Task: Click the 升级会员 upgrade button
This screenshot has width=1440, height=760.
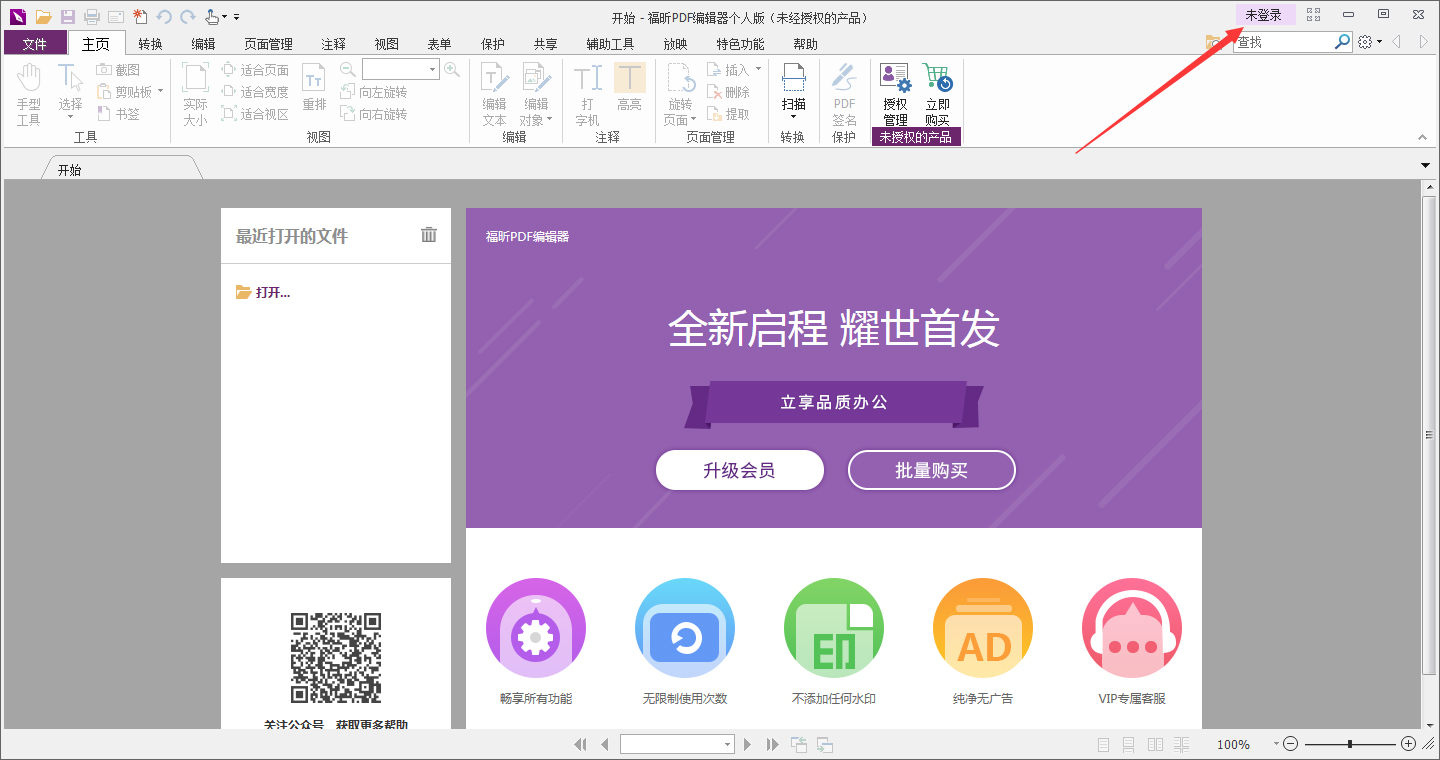Action: point(740,470)
